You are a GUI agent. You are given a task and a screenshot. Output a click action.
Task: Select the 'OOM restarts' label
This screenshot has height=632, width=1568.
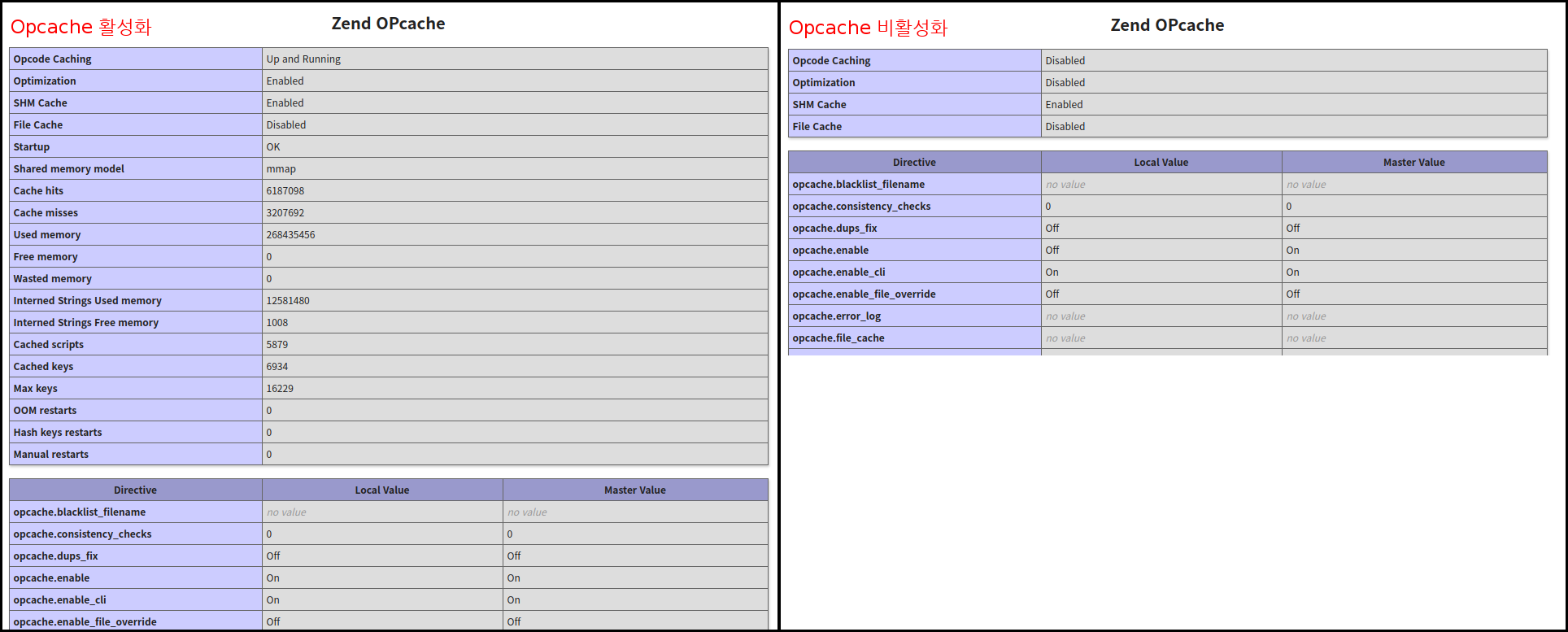(45, 410)
